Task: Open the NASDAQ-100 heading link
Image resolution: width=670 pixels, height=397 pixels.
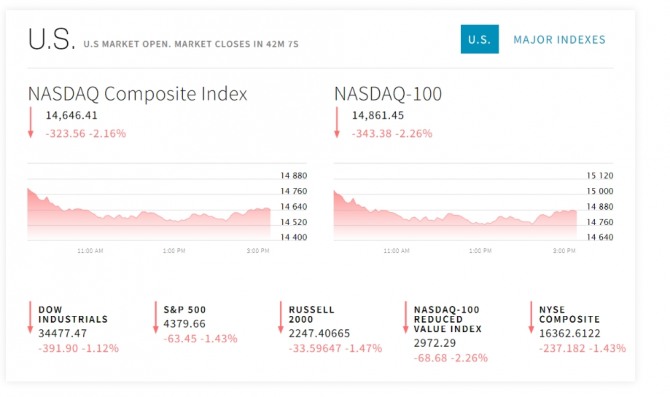Action: 388,94
